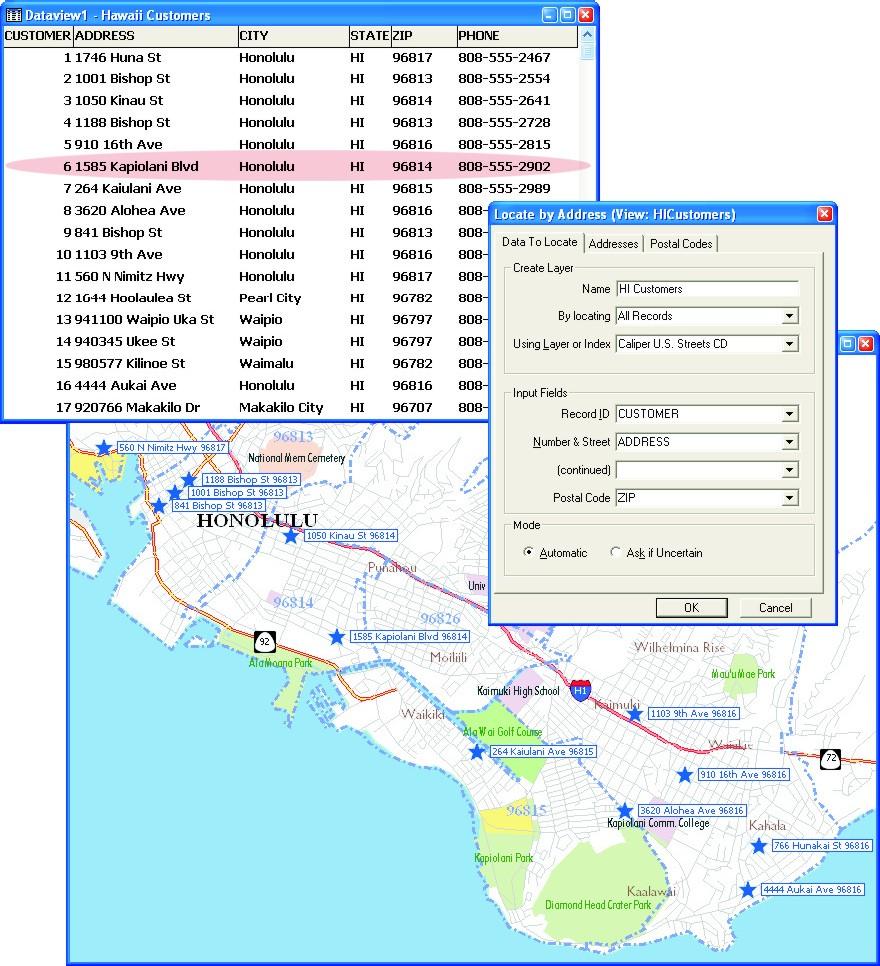Close the Locate by Address dialog

point(824,214)
